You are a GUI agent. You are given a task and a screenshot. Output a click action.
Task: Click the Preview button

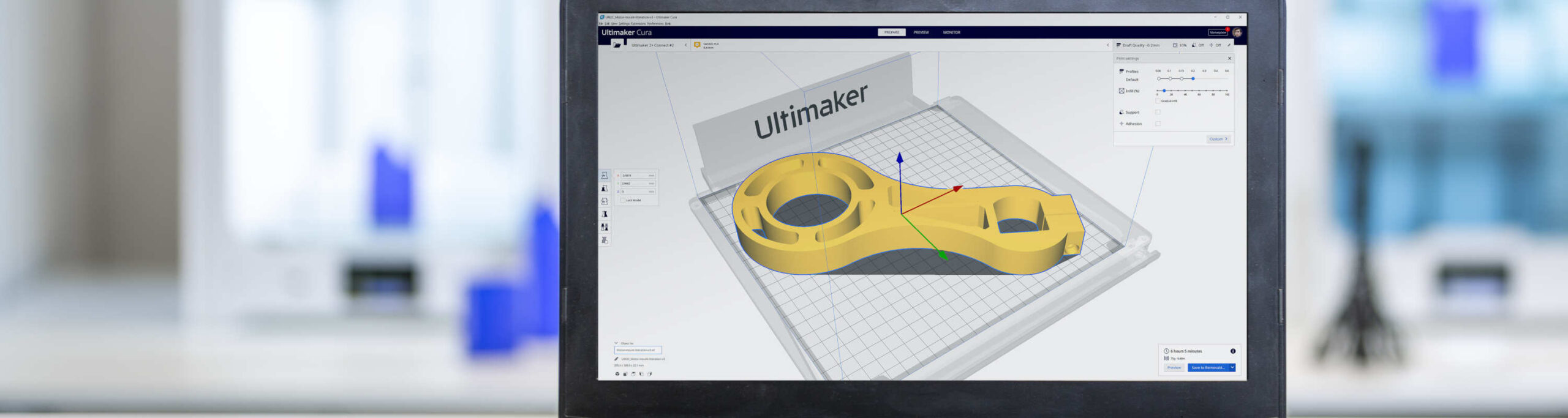(x=1174, y=368)
